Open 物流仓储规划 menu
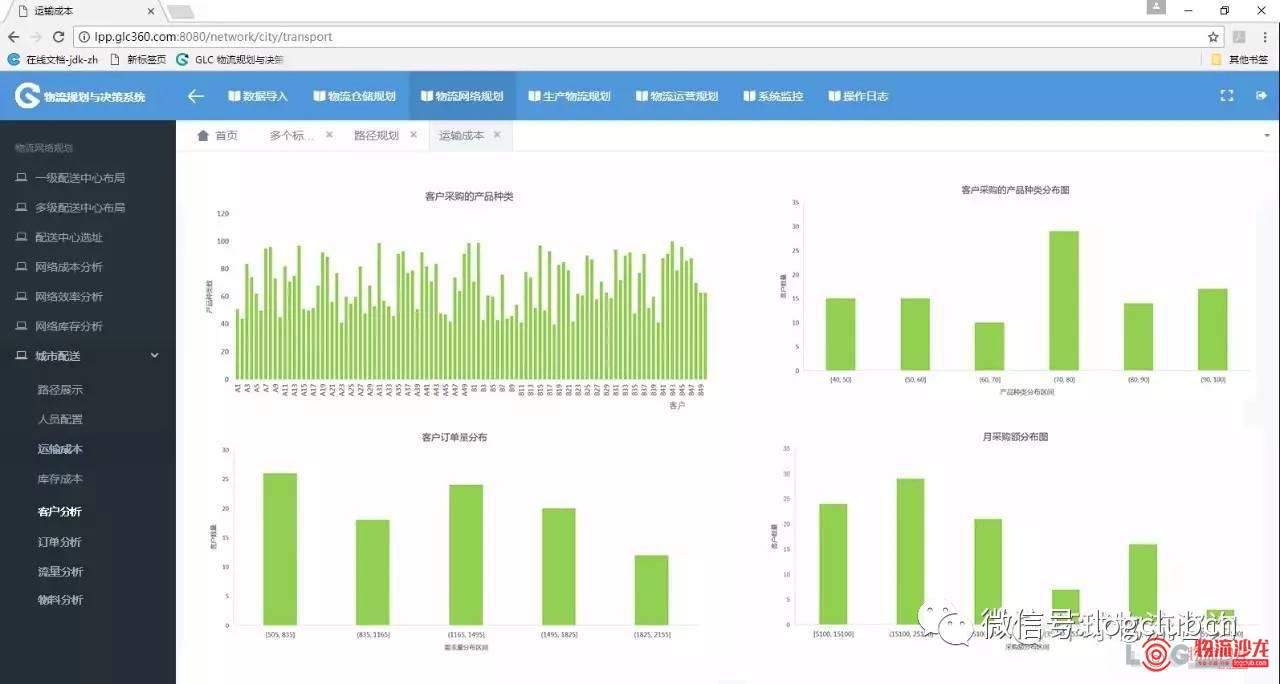1280x684 pixels. pos(354,96)
